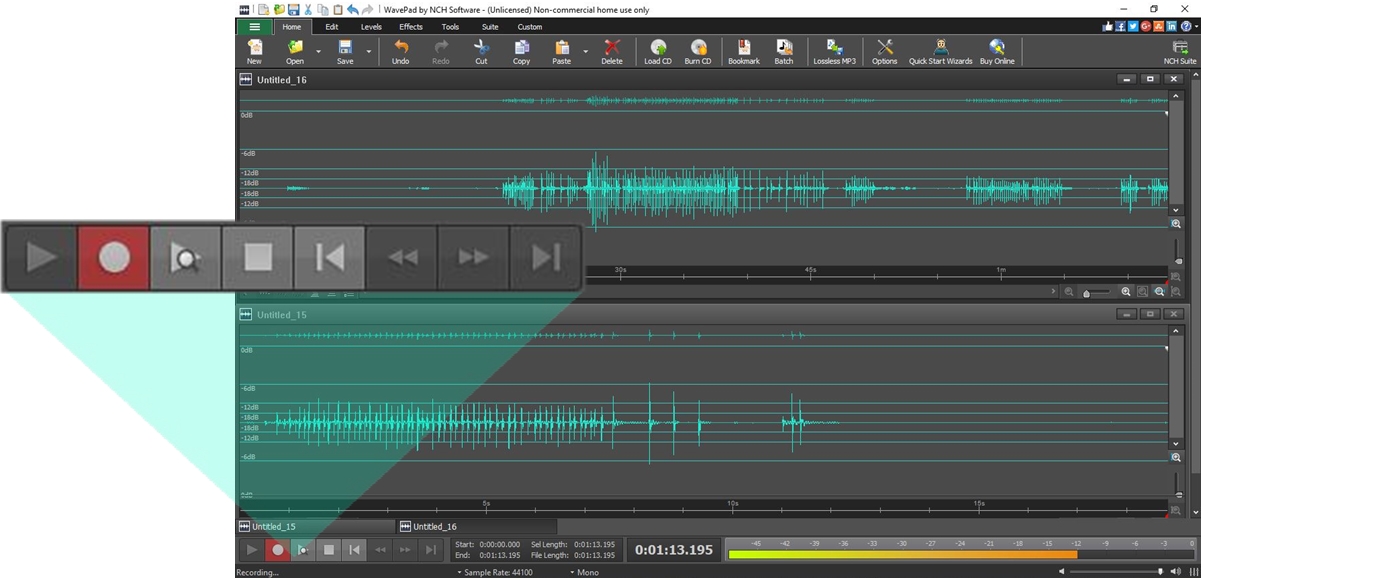Click Fast Forward in the bottom transport bar
Image resolution: width=1399 pixels, height=578 pixels.
click(405, 549)
